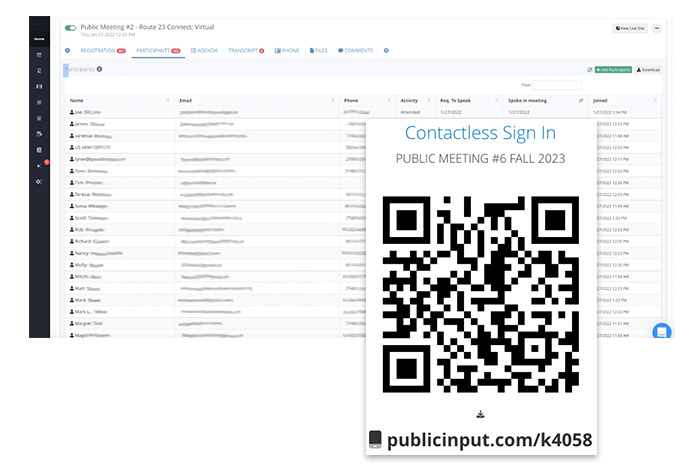Toggle the meeting active switch

70,29
